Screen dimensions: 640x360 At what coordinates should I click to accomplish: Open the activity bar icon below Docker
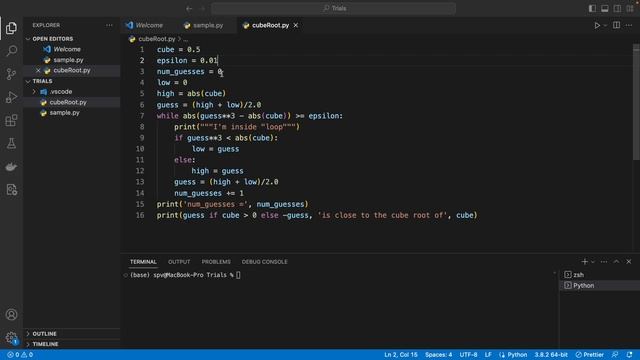tap(11, 190)
